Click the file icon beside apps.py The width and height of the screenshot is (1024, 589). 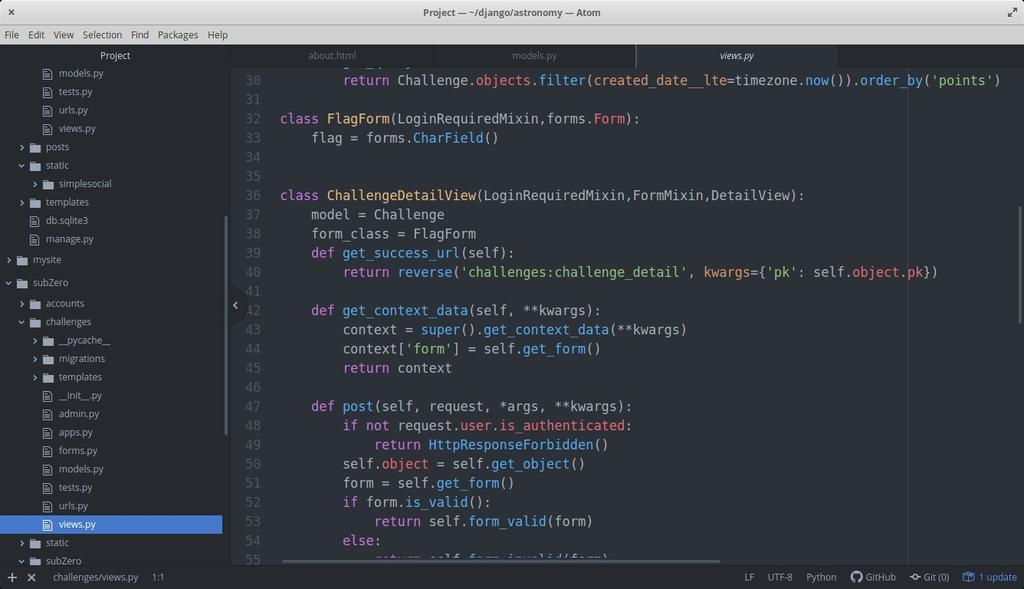(47, 433)
